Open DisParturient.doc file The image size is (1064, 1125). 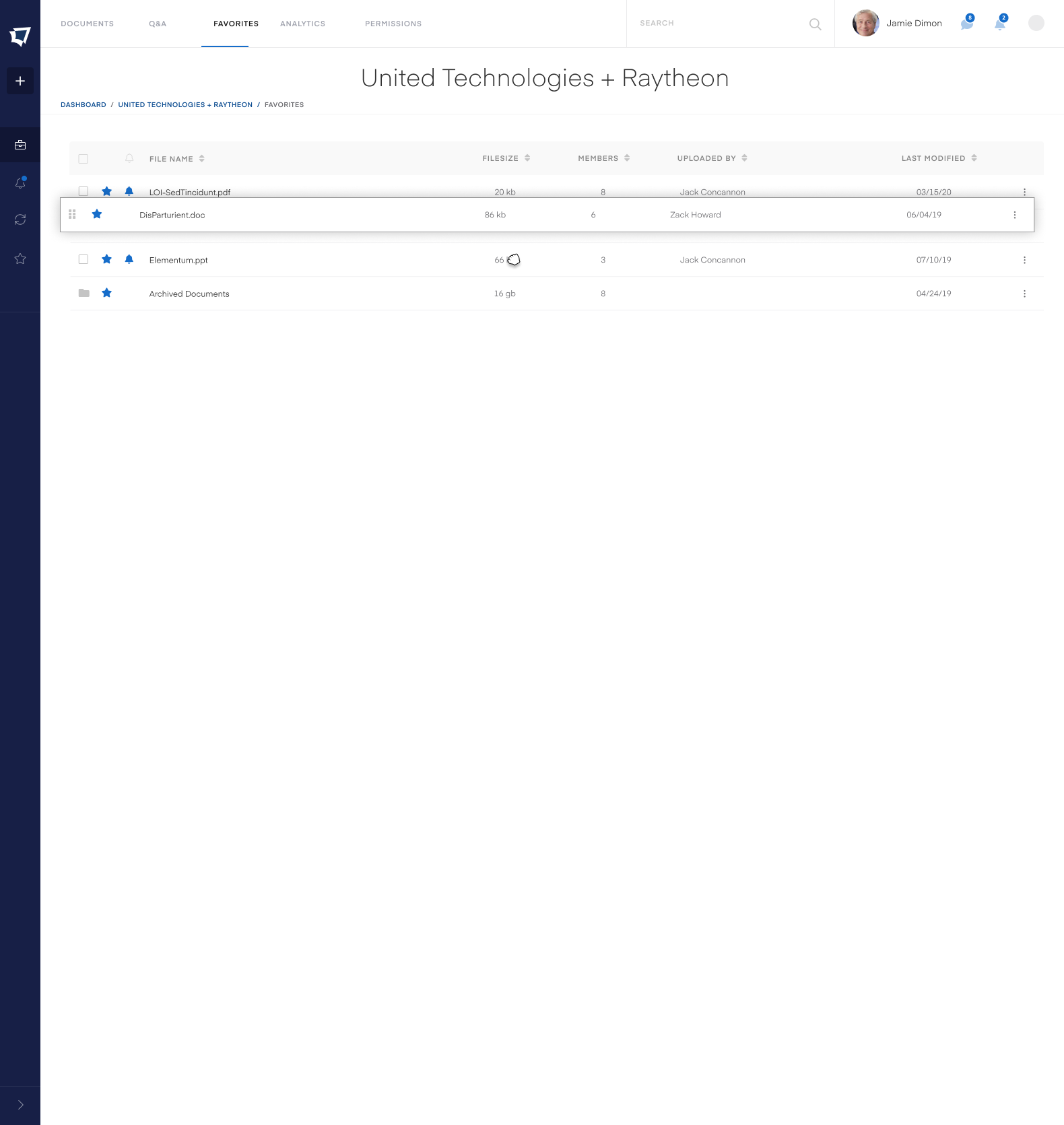click(172, 215)
